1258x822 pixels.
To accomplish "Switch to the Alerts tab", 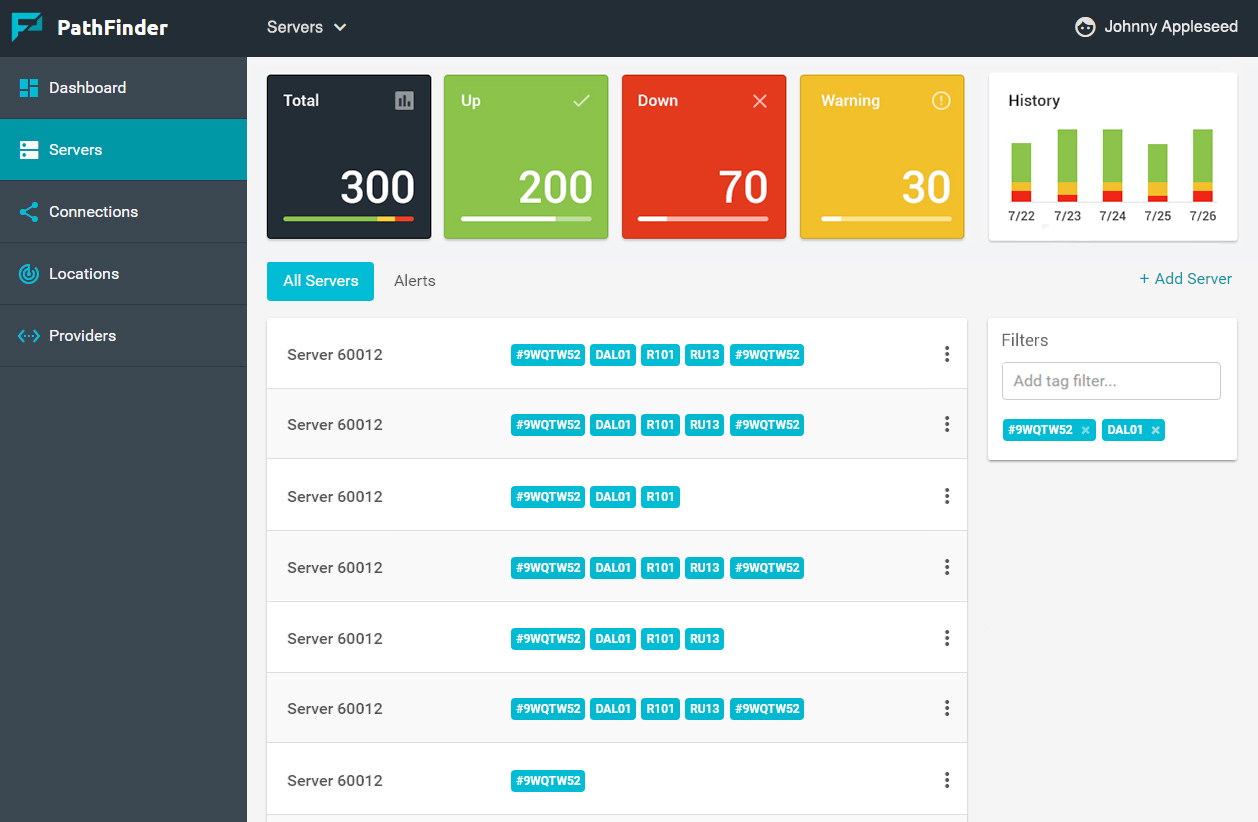I will pos(414,281).
